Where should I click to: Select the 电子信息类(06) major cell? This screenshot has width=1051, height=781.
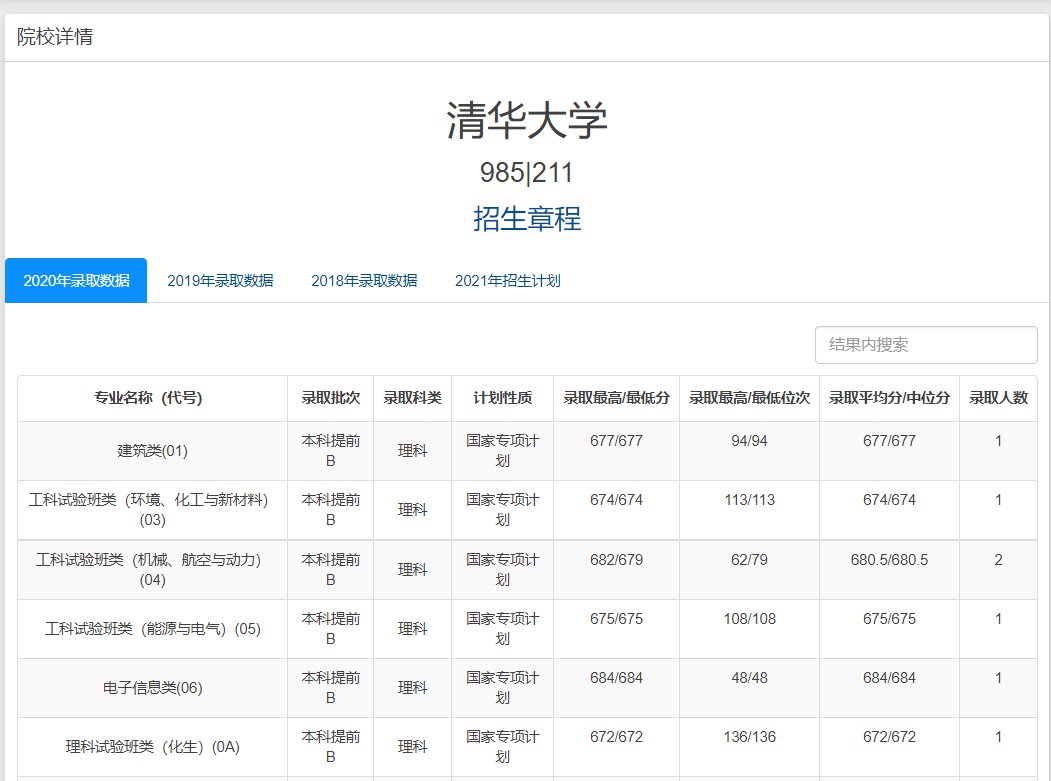[152, 688]
